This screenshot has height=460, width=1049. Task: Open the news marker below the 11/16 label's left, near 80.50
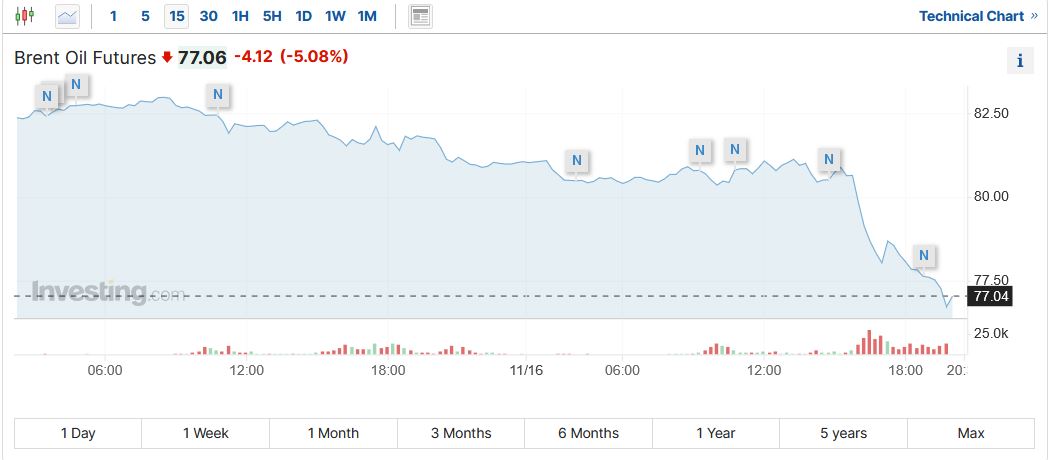click(x=576, y=160)
